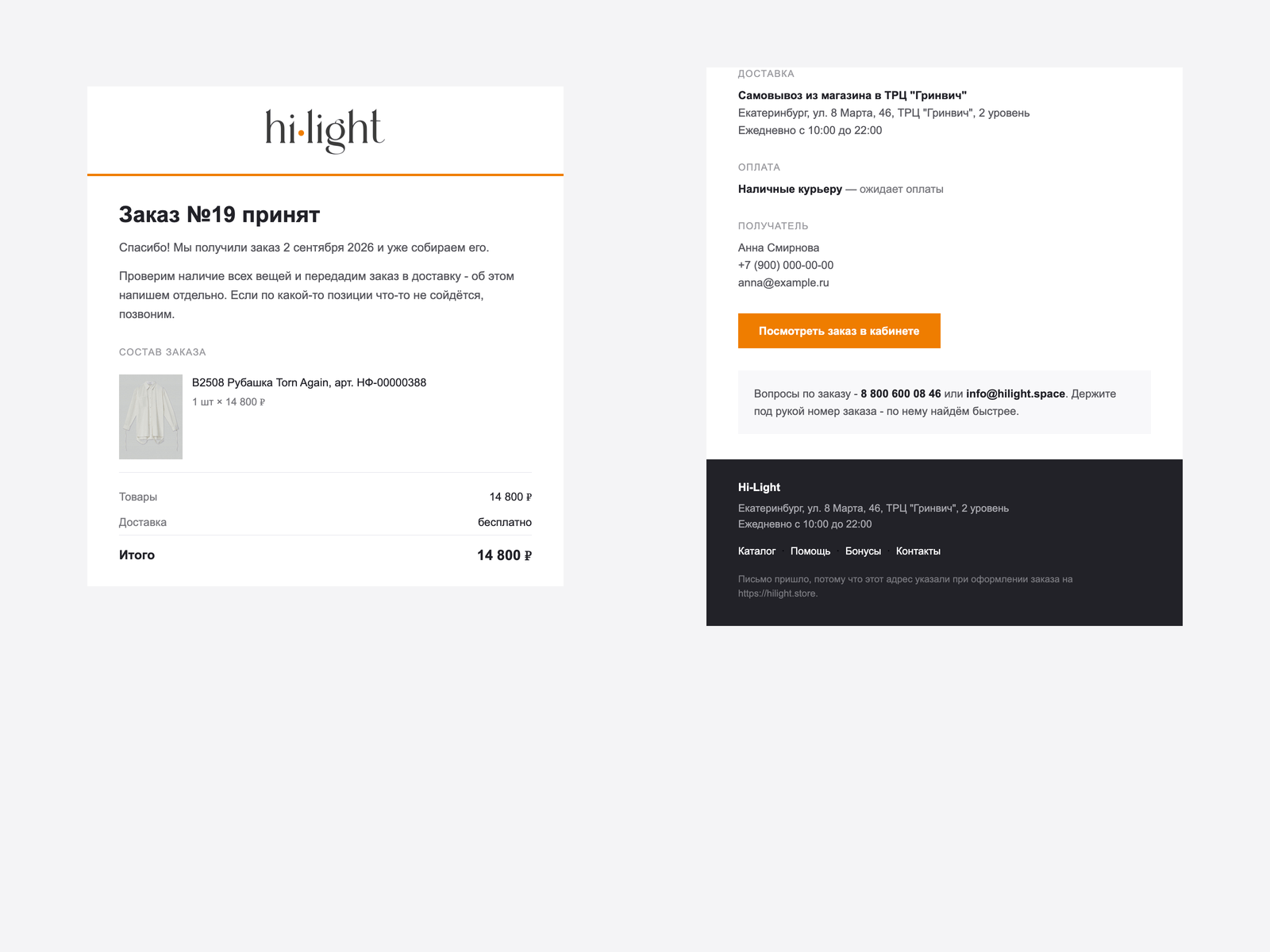This screenshot has width=1270, height=952.
Task: Open the Контакты footer link
Action: click(x=918, y=551)
